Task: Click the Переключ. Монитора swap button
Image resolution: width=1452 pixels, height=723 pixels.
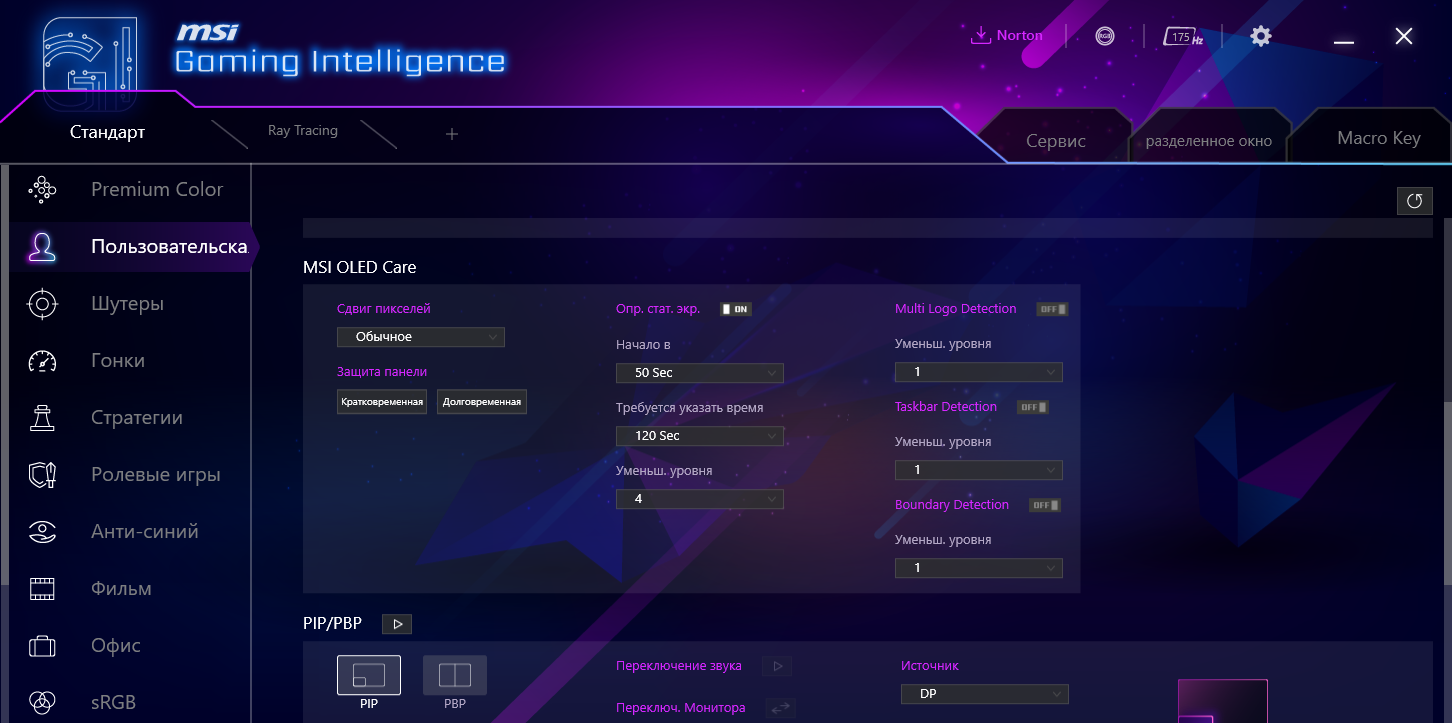Action: click(x=780, y=708)
